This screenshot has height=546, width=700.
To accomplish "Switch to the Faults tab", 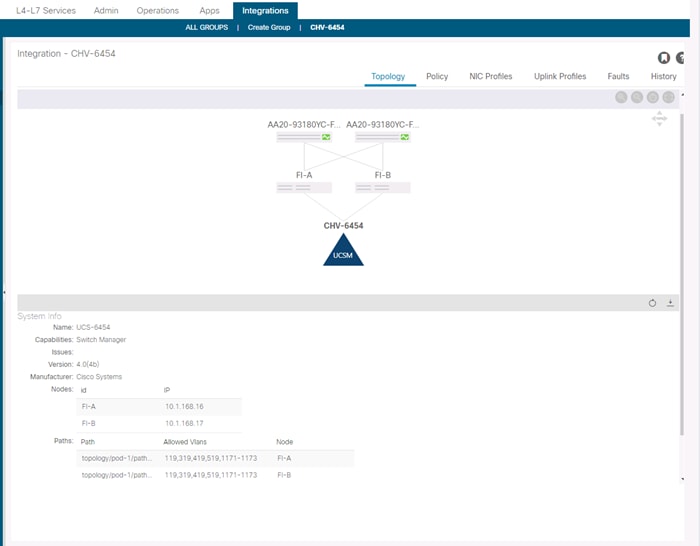I will click(618, 76).
